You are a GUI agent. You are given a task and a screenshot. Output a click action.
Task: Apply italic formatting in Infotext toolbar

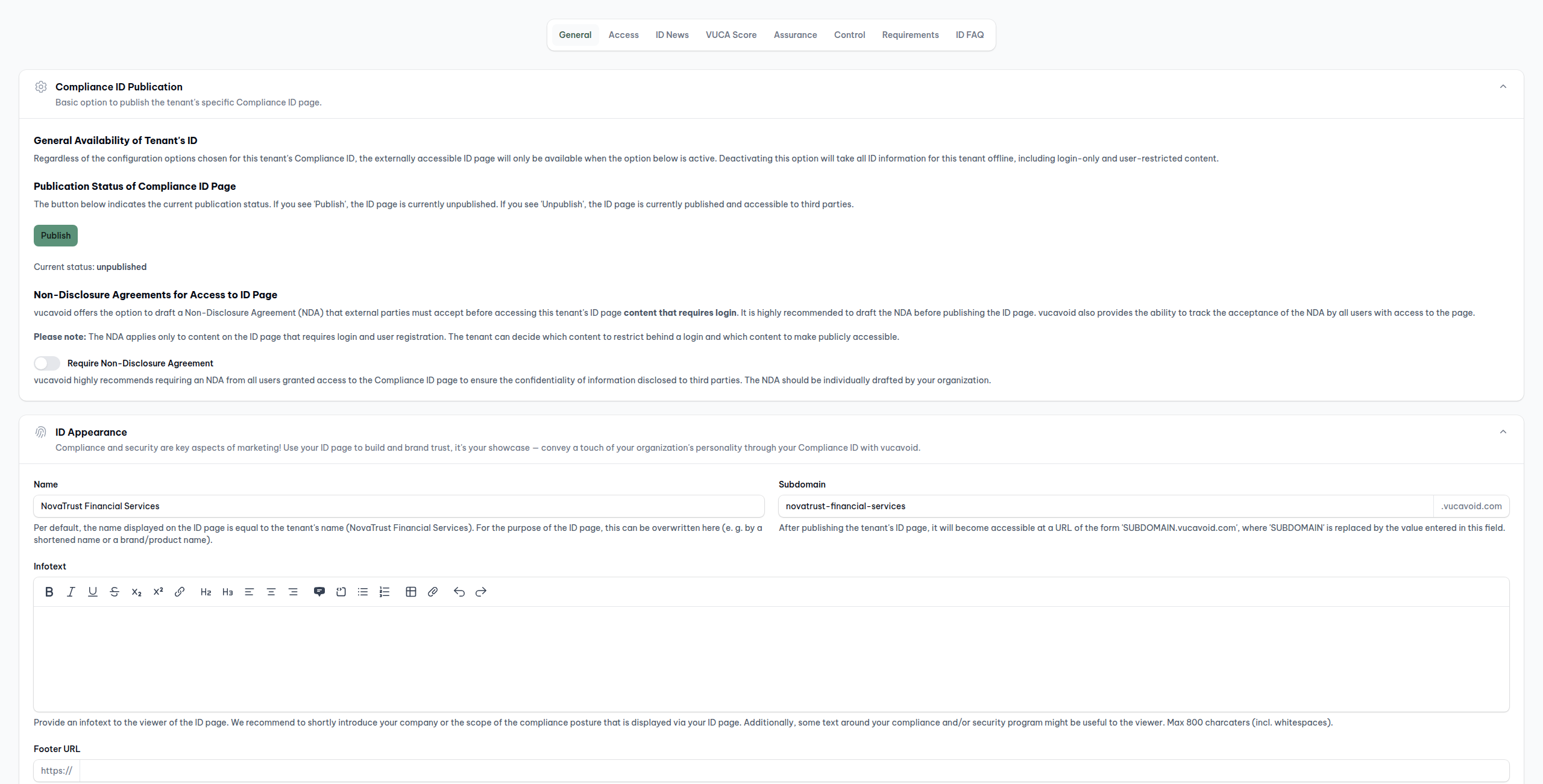pos(71,592)
